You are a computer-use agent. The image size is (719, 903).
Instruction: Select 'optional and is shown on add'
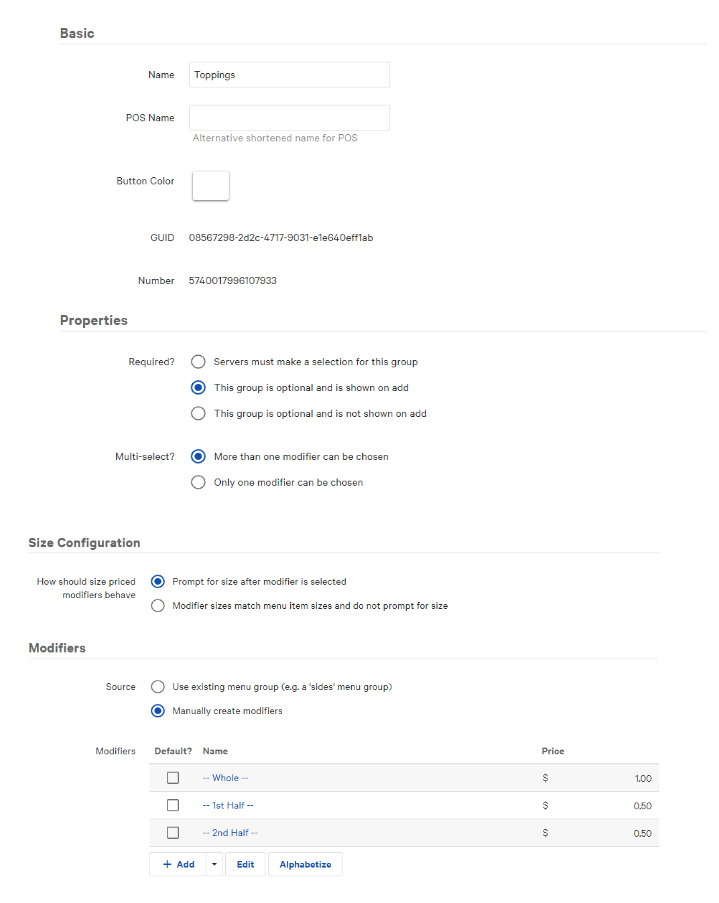(x=198, y=388)
